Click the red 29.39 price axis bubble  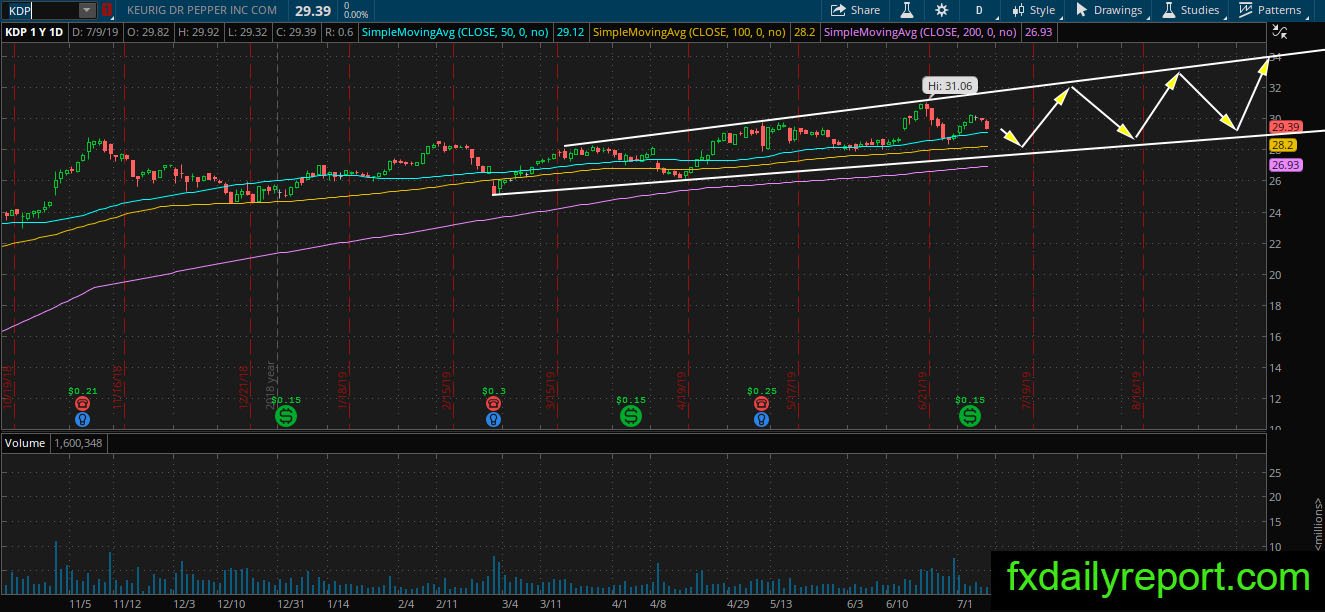coord(1284,127)
